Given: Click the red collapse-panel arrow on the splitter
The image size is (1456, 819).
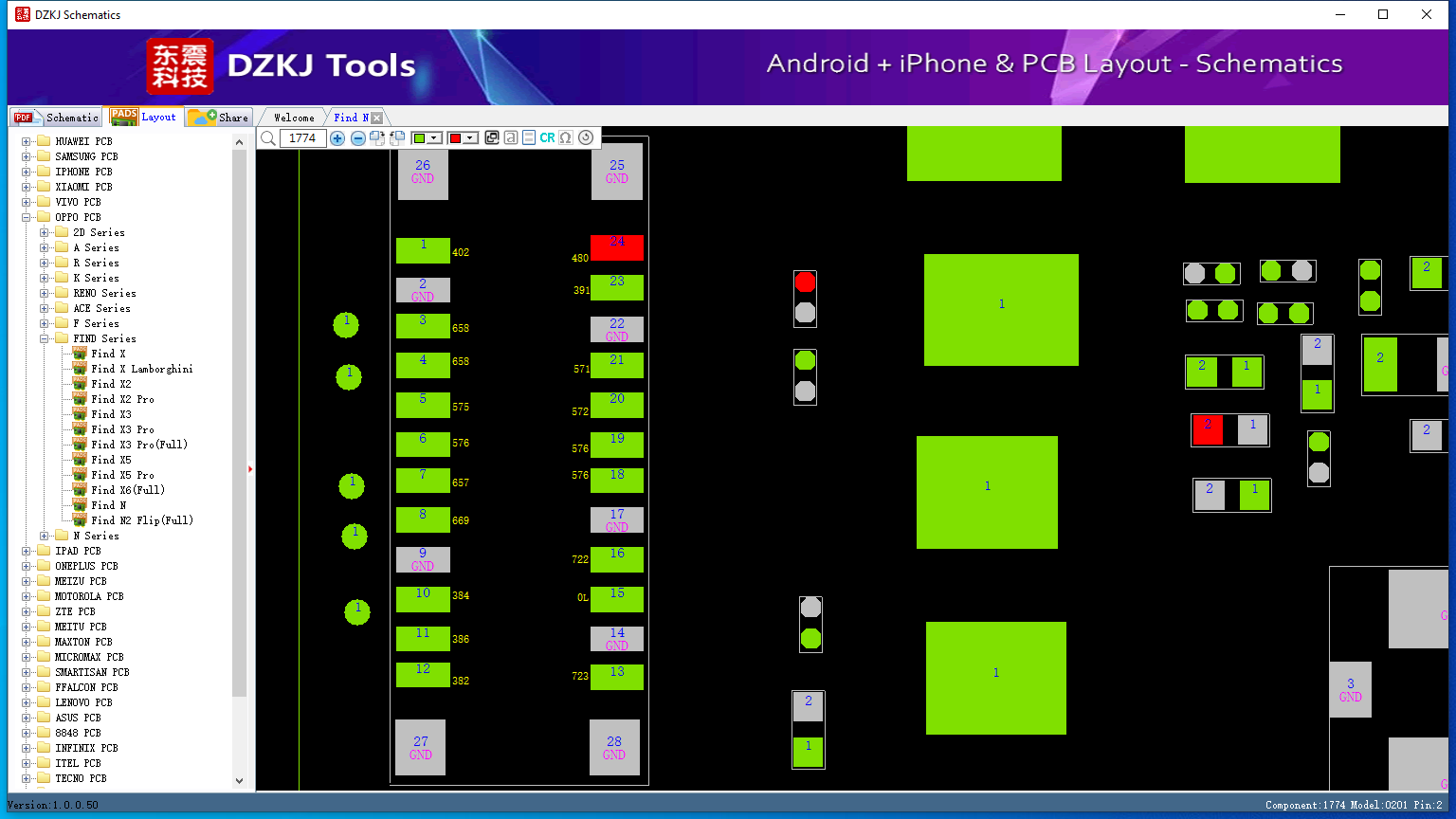Looking at the screenshot, I should 250,468.
